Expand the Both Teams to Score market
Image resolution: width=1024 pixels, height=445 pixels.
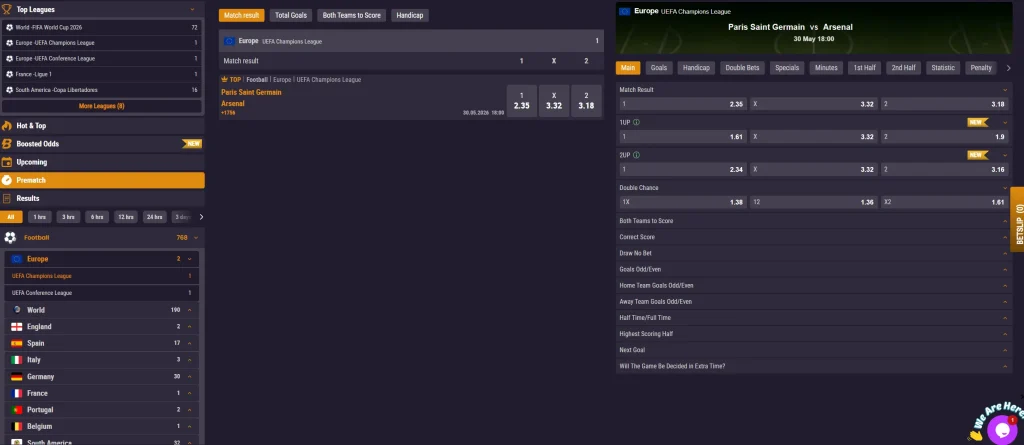(814, 221)
